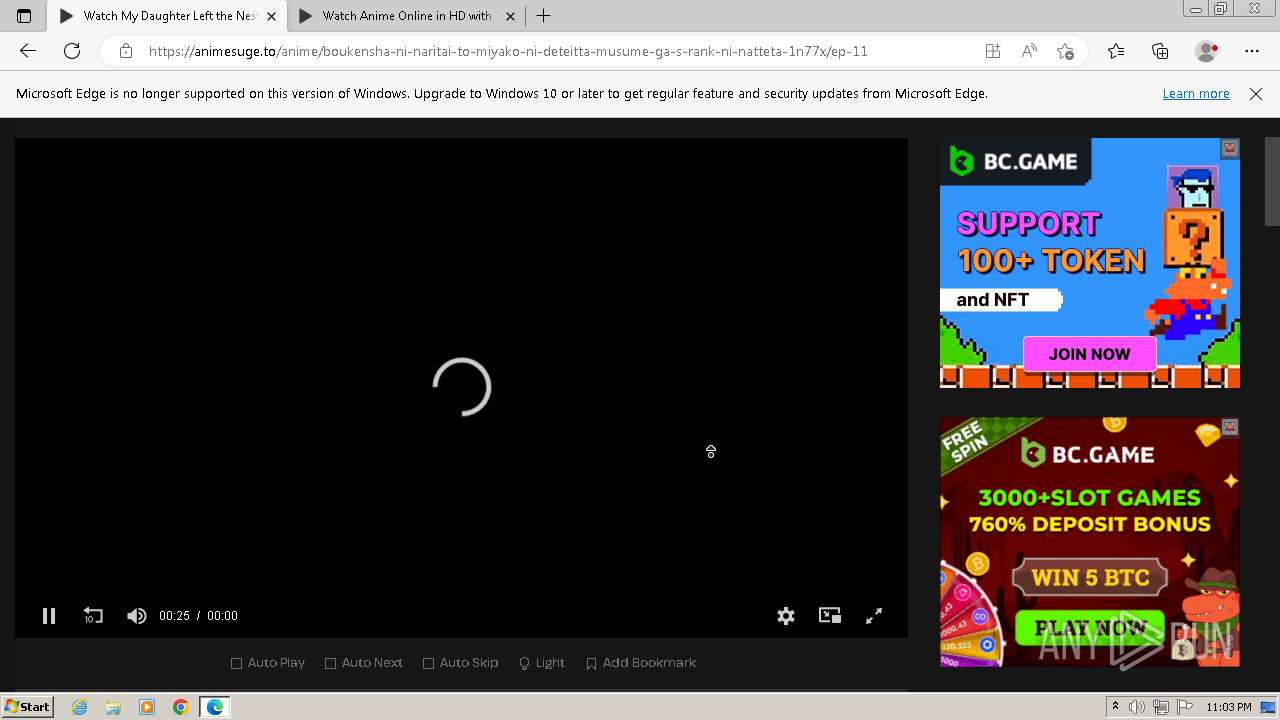Viewport: 1280px width, 720px height.
Task: Open Edge settings and more menu
Action: [x=1252, y=51]
